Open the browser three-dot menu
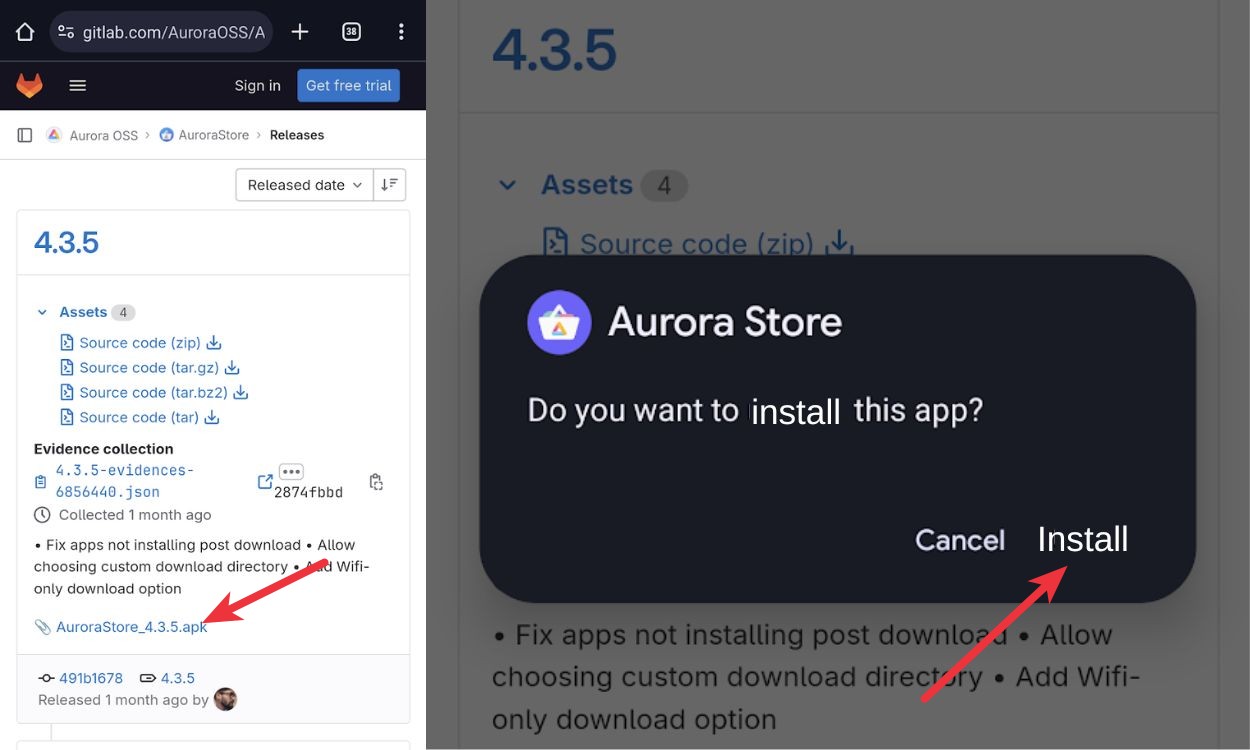 coord(401,31)
